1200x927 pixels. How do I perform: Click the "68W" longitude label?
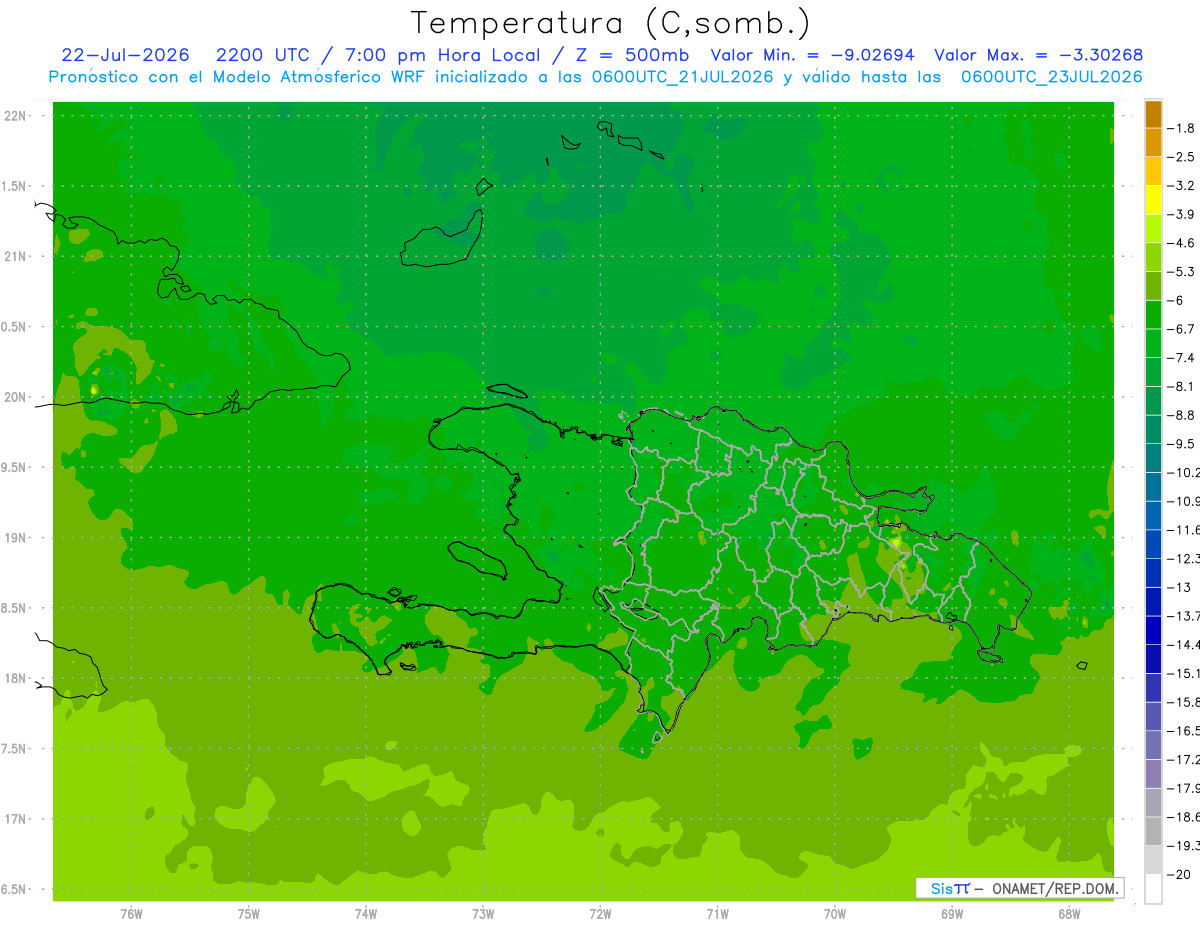1069,914
